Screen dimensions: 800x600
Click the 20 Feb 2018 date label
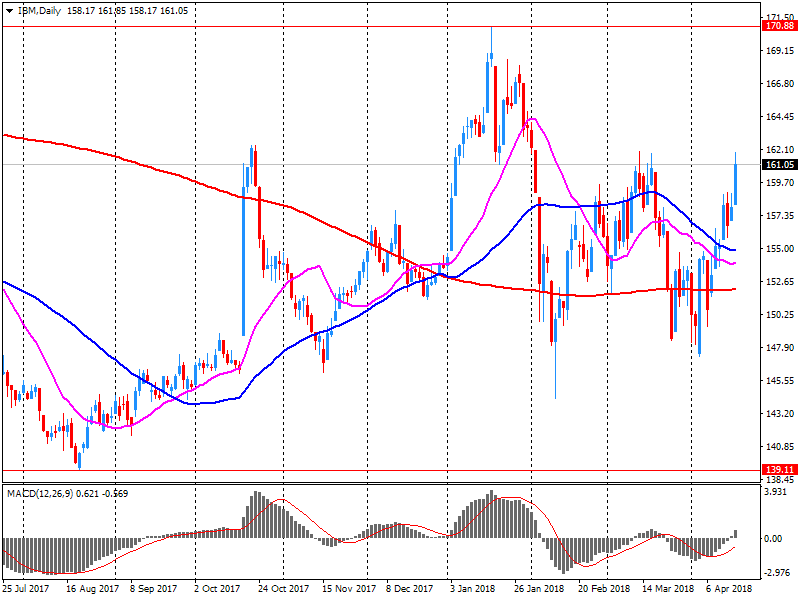604,589
